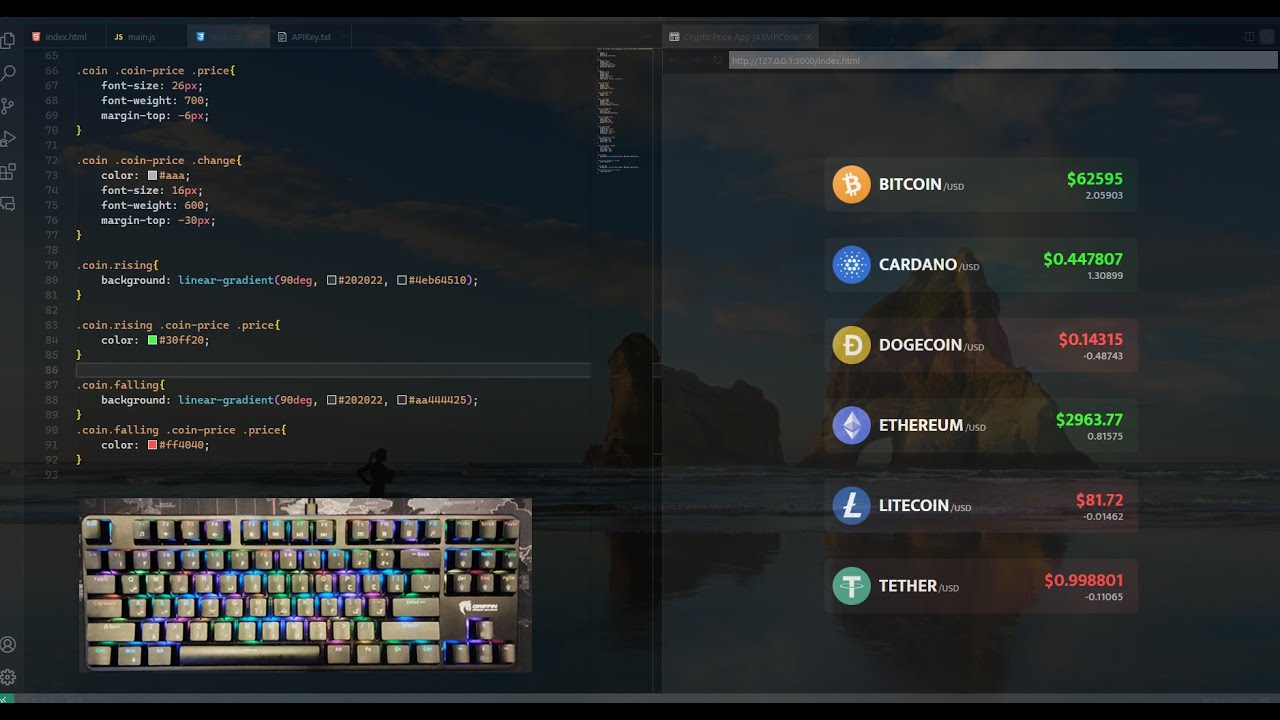Screen dimensions: 1280x720
Task: Open Run and Debug view
Action: [x=8, y=138]
